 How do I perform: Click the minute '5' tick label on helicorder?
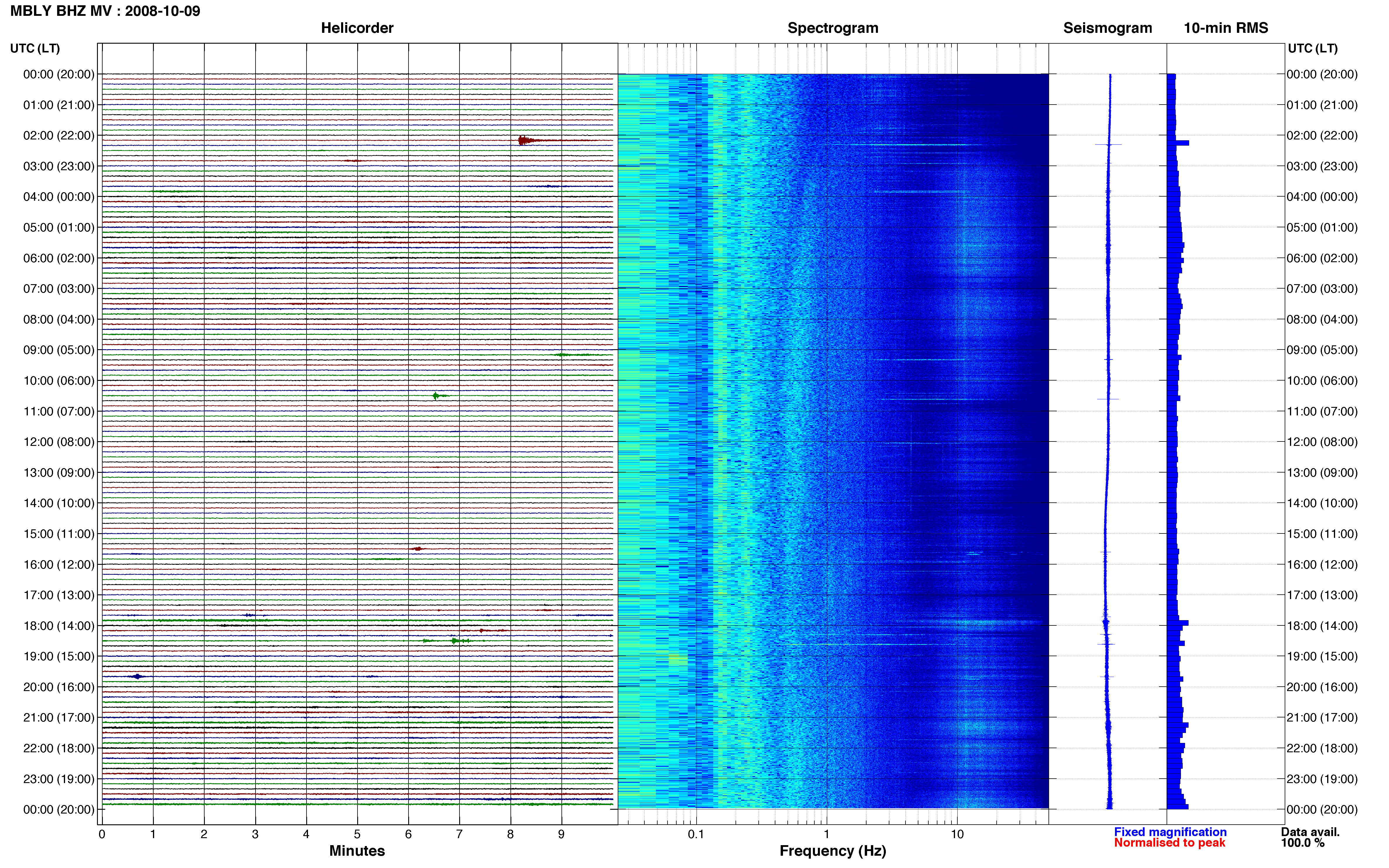(x=357, y=834)
